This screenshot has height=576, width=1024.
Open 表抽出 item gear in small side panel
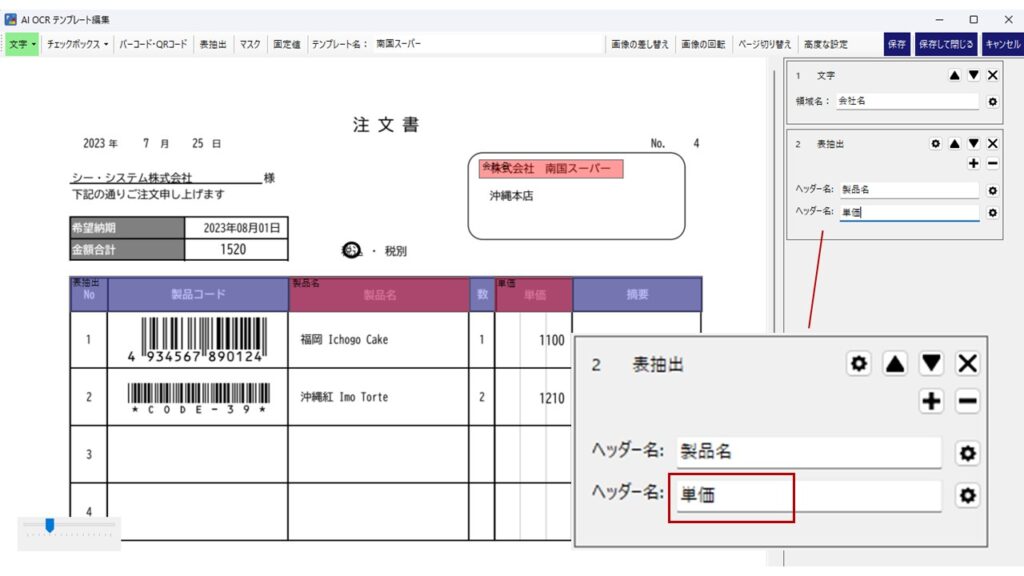[x=936, y=144]
